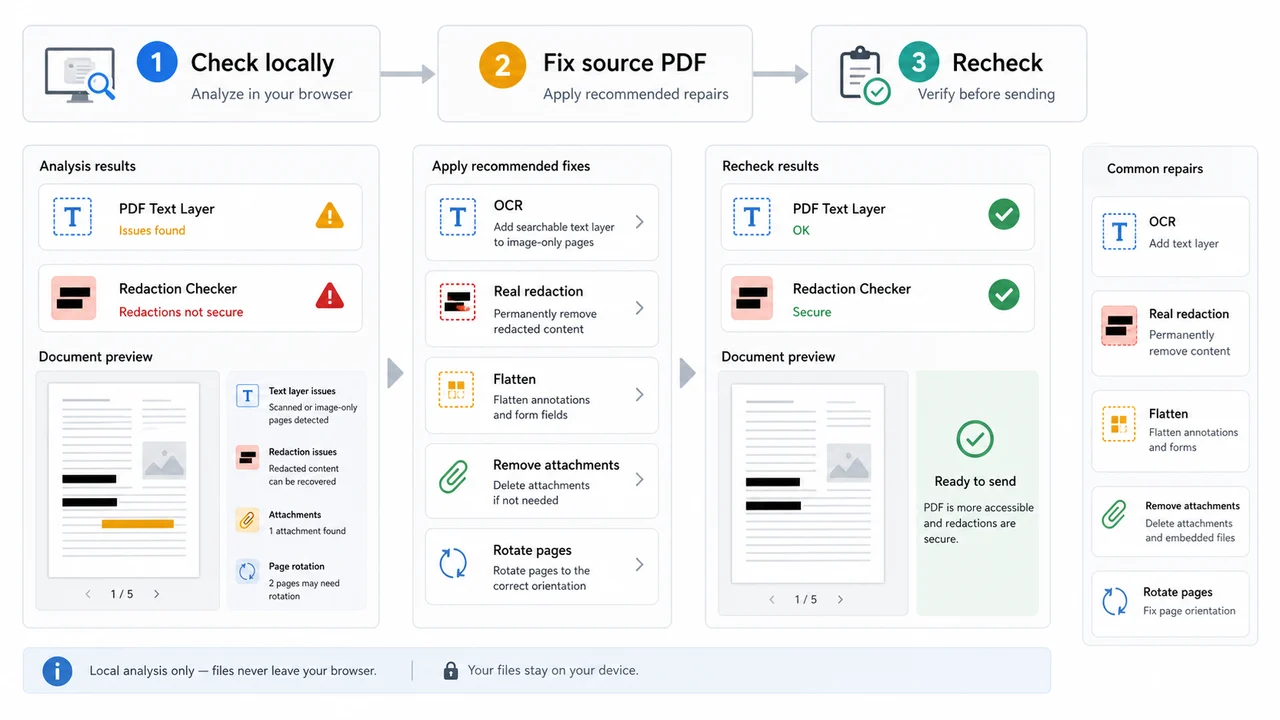1280x720 pixels.
Task: Click Rotate pages icon in Common repairs
Action: [1115, 602]
